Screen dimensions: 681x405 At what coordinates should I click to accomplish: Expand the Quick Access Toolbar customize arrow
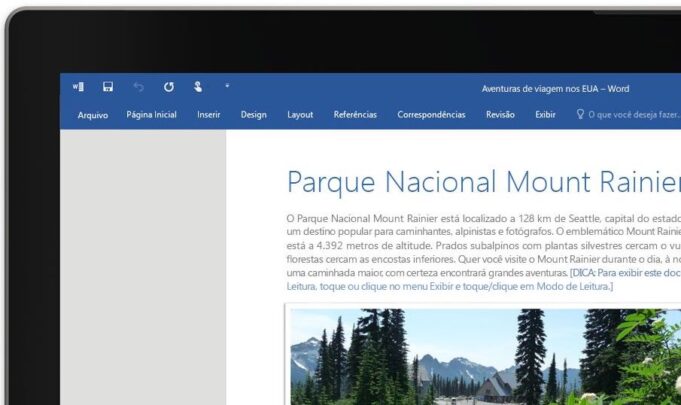tap(227, 87)
